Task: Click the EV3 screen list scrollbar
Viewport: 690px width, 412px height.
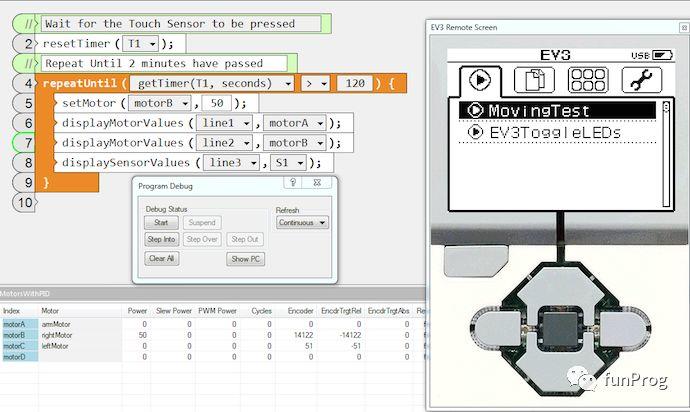Action: [x=666, y=154]
